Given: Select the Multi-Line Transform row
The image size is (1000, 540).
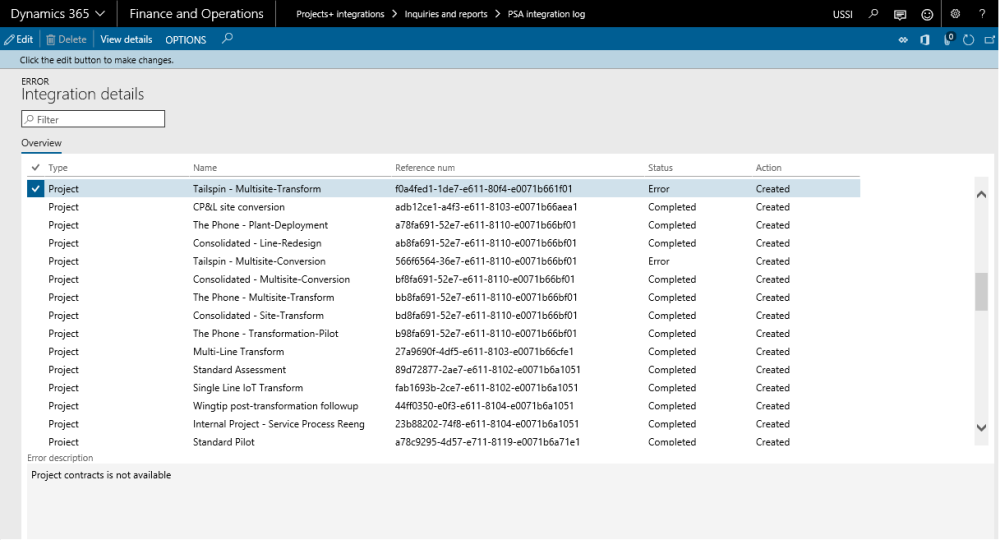Looking at the screenshot, I should point(443,351).
